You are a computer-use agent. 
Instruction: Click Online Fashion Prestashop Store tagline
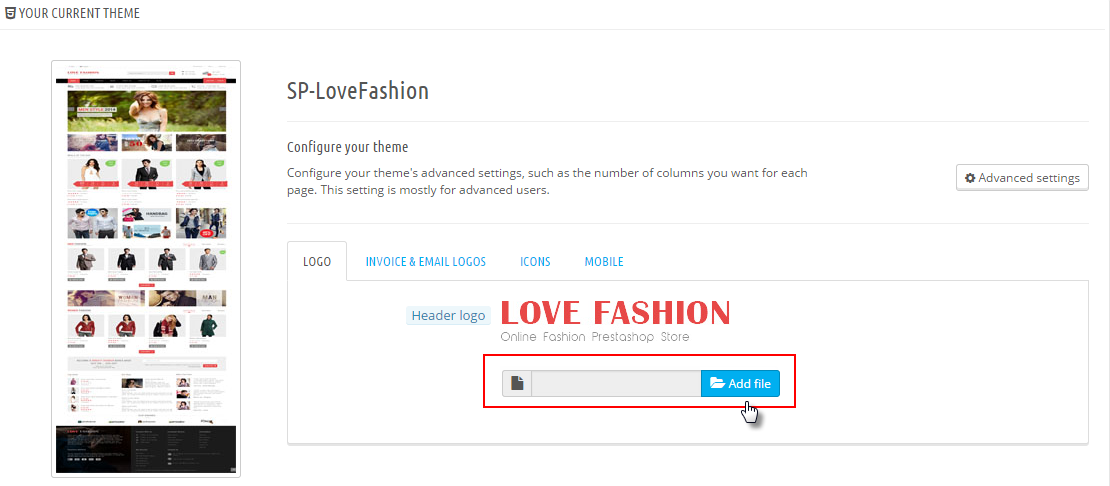click(594, 337)
